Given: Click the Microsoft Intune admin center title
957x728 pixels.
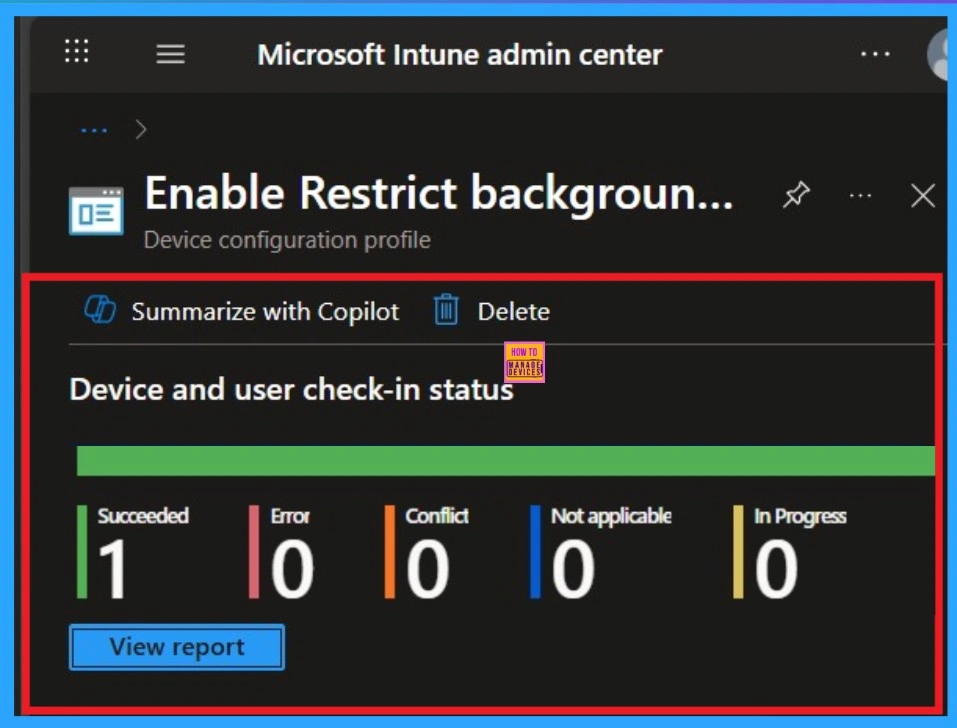Looking at the screenshot, I should [x=460, y=54].
